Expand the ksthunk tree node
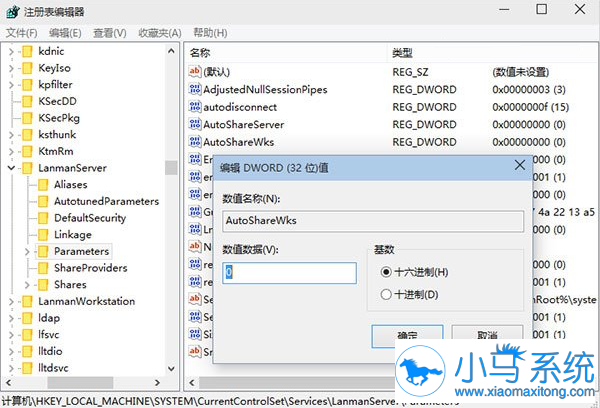This screenshot has width=600, height=408. coord(11,135)
